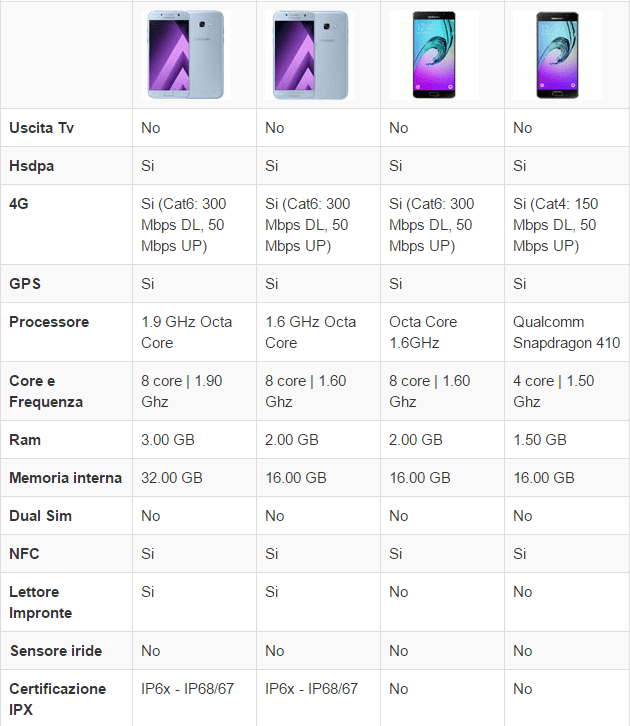Click the Processore row label
Screen dimensions: 630x726
[x=49, y=322]
